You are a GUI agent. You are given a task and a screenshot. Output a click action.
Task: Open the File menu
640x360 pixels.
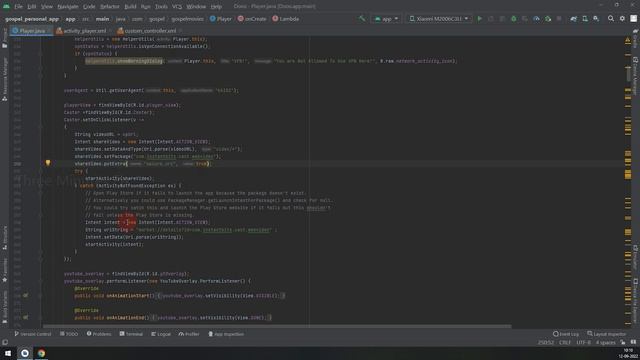click(18, 7)
